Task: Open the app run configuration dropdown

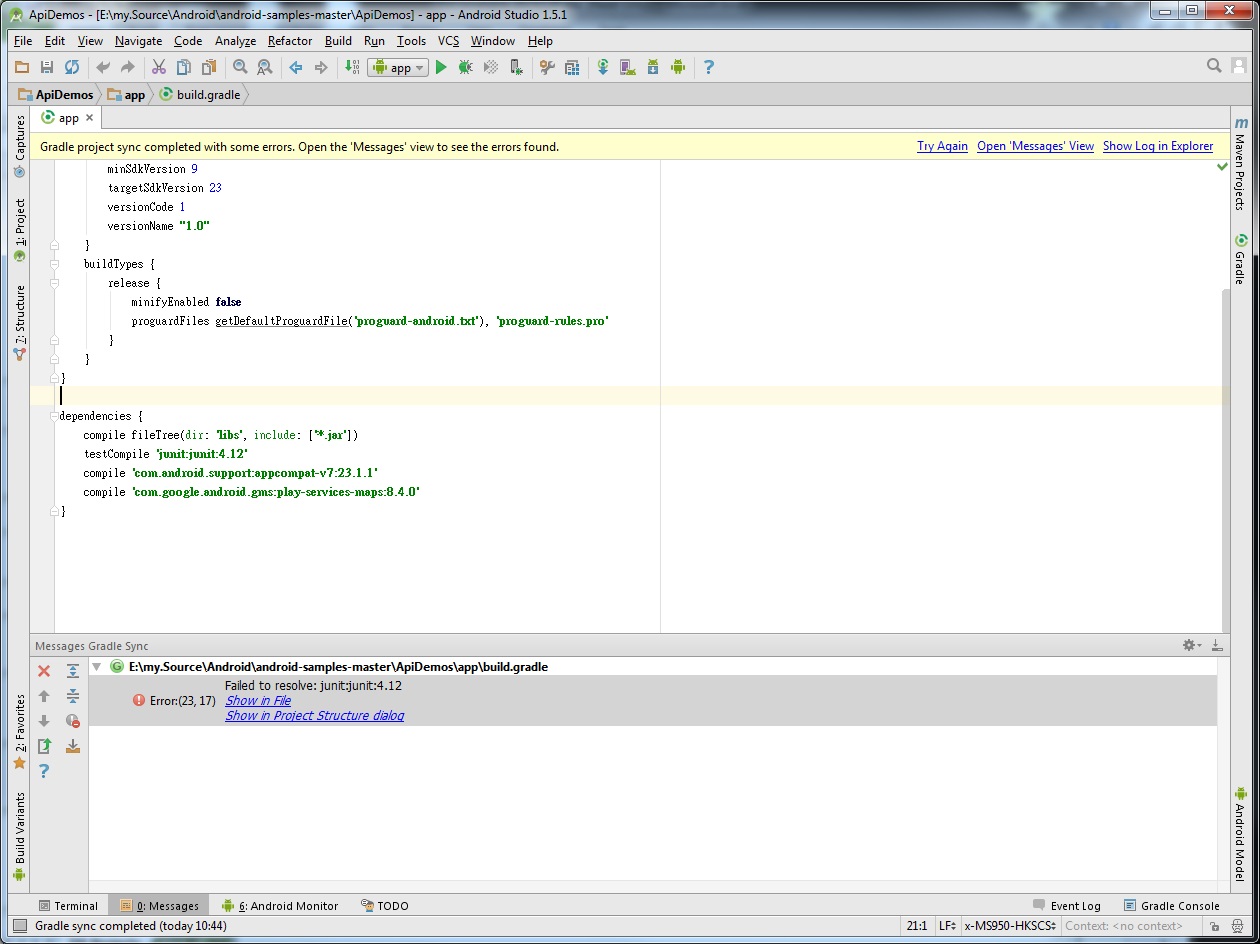Action: tap(398, 67)
